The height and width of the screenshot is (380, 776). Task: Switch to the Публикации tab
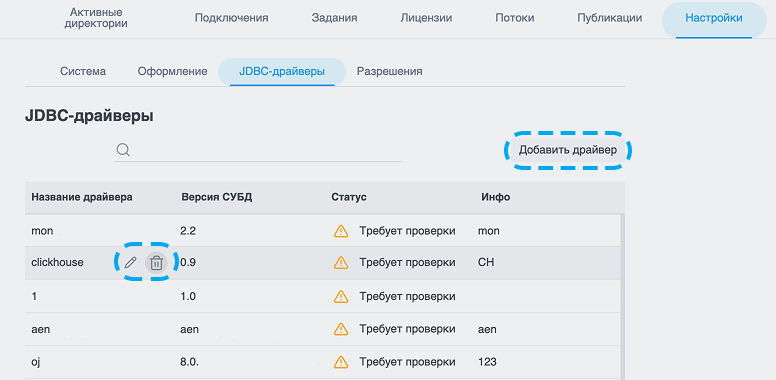click(610, 18)
